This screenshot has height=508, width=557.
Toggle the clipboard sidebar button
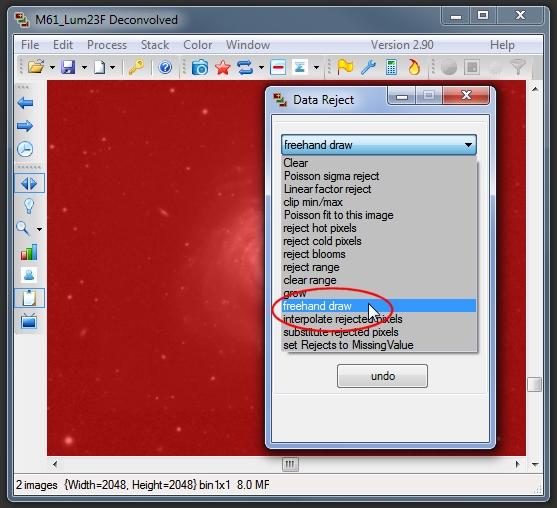(29, 298)
